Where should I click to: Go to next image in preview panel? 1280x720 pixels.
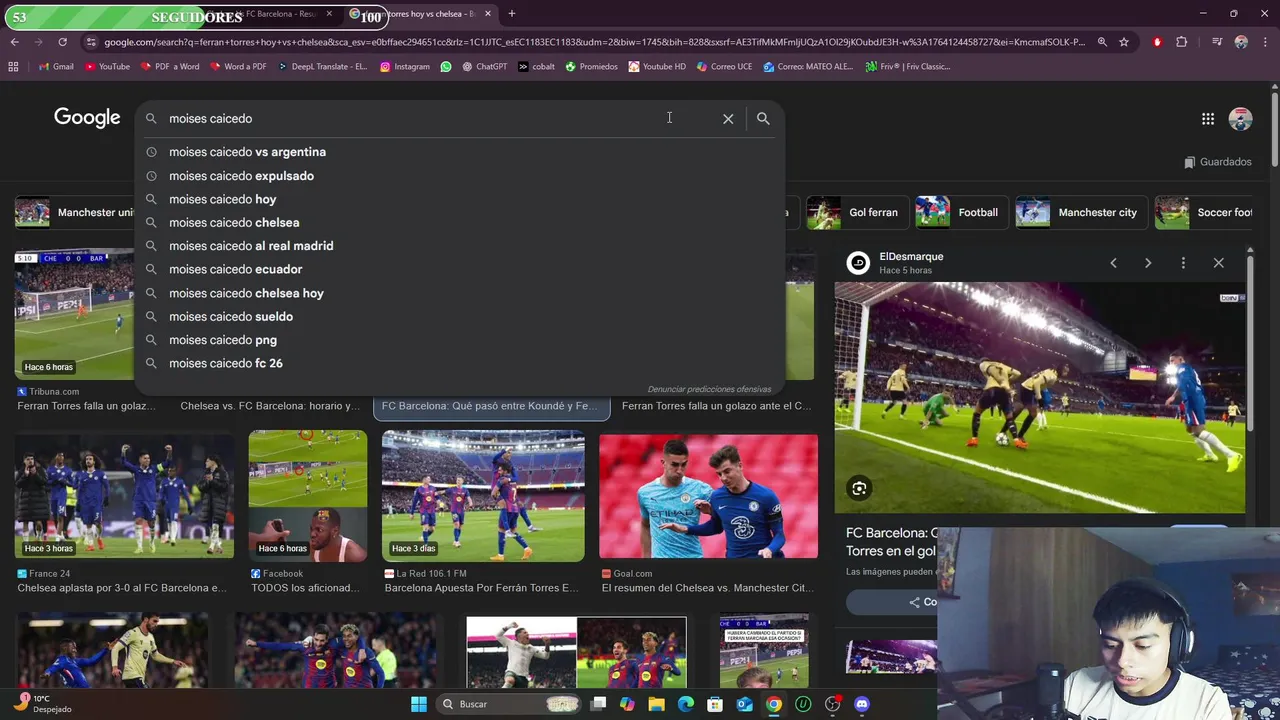(1148, 263)
